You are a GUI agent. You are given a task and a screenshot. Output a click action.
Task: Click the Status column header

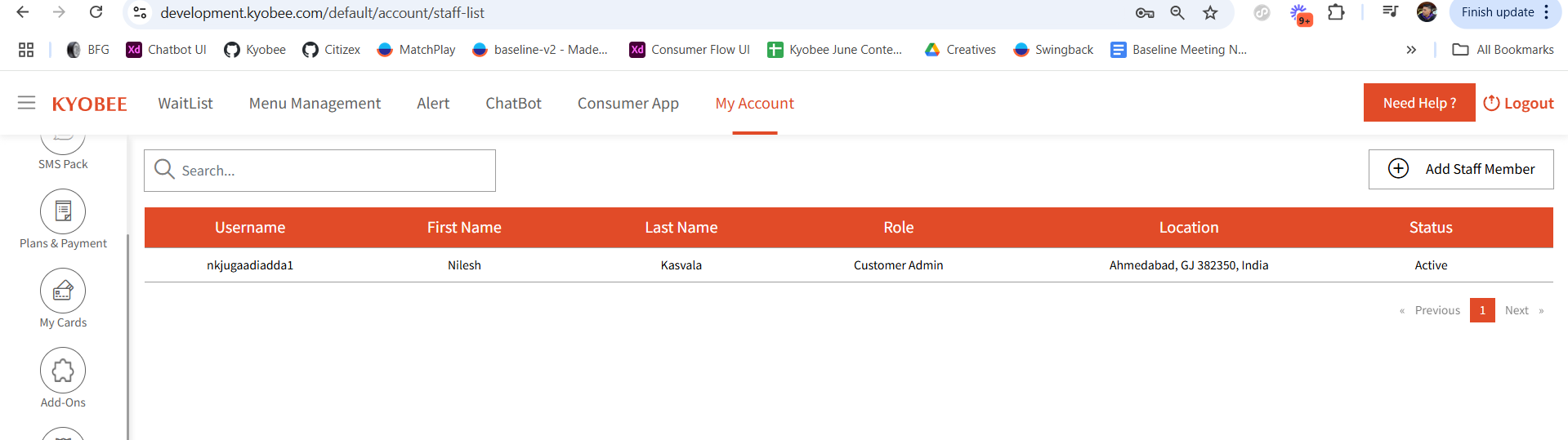click(1431, 228)
